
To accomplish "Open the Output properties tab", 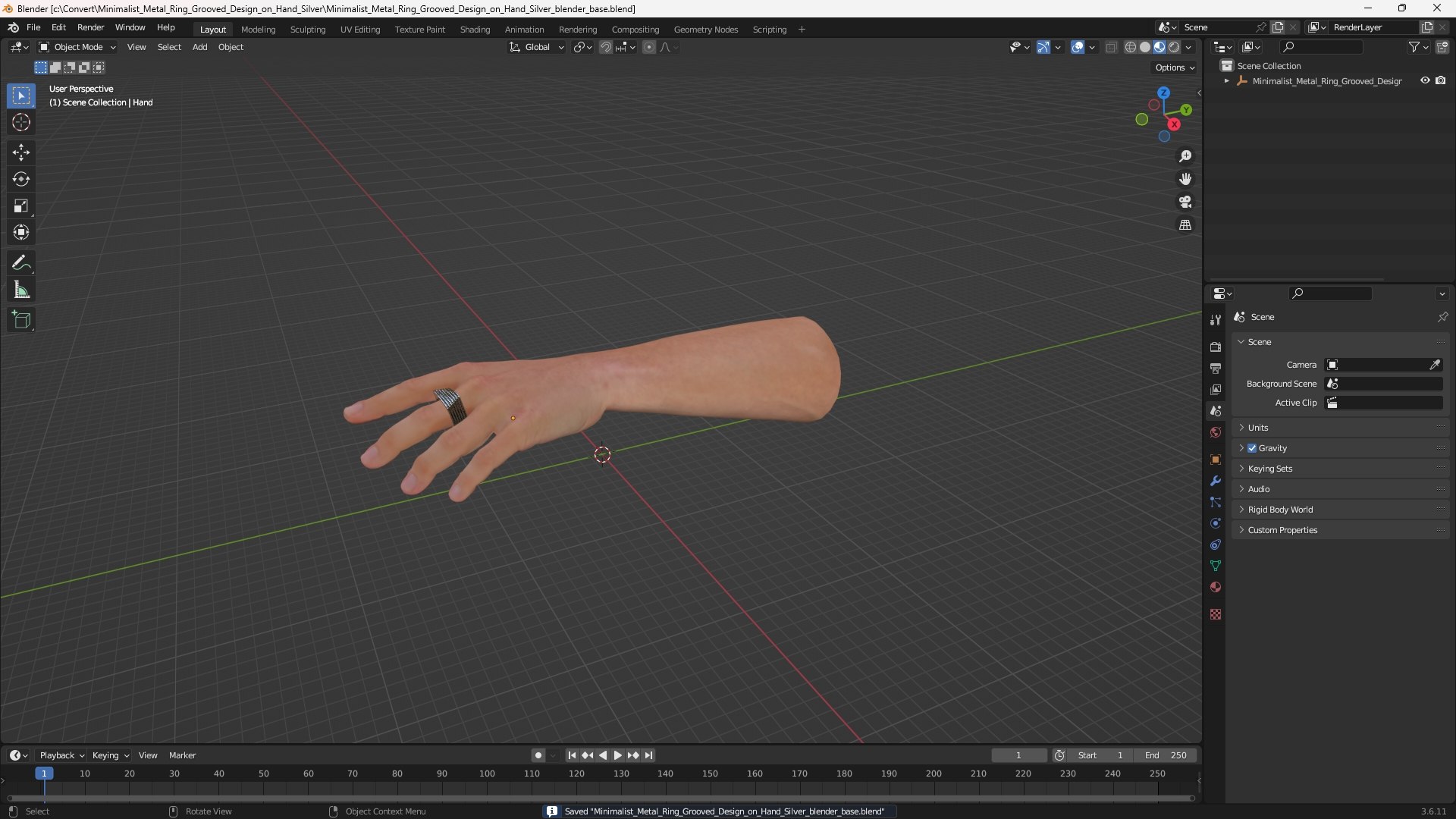I will pyautogui.click(x=1216, y=368).
